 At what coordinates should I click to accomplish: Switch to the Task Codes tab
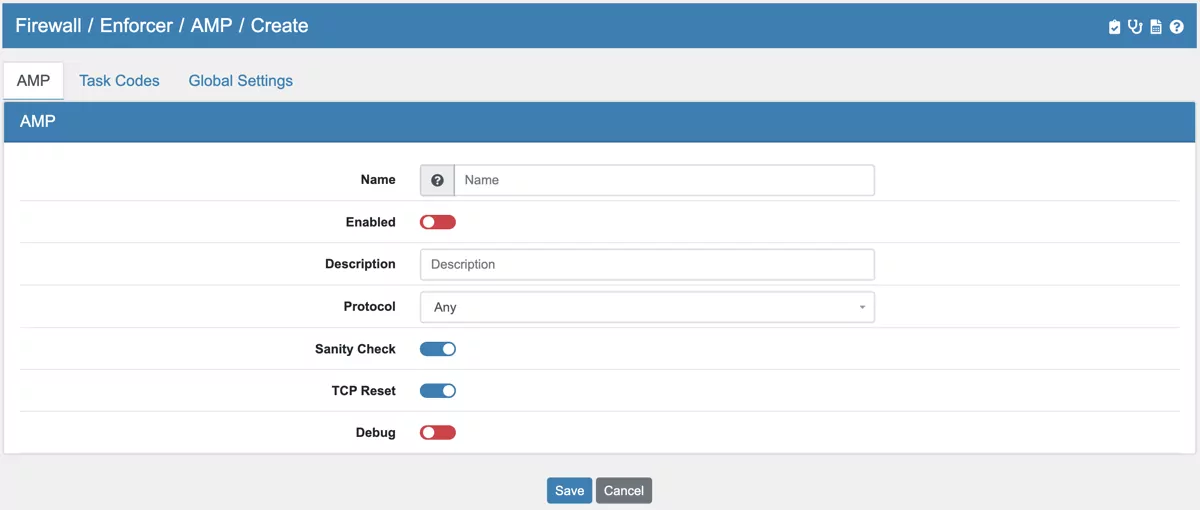(119, 81)
